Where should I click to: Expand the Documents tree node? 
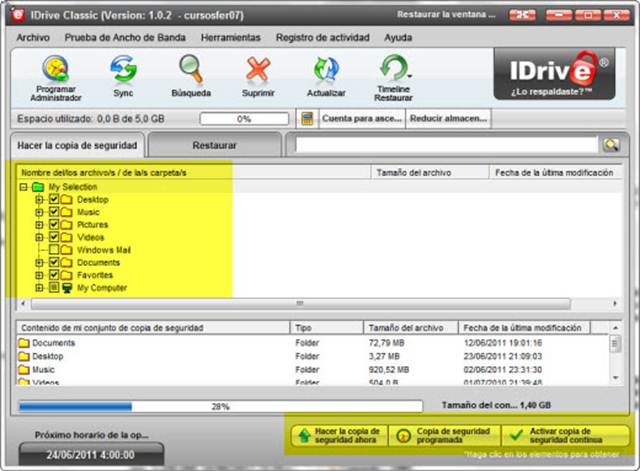point(39,262)
